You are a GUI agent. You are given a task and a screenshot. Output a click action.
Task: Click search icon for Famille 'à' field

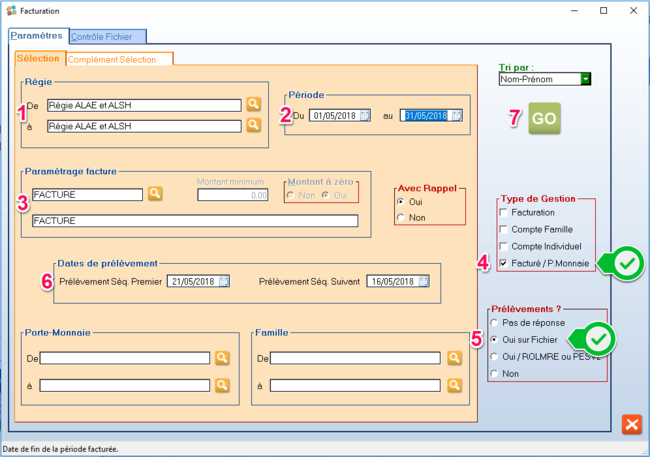click(x=454, y=384)
